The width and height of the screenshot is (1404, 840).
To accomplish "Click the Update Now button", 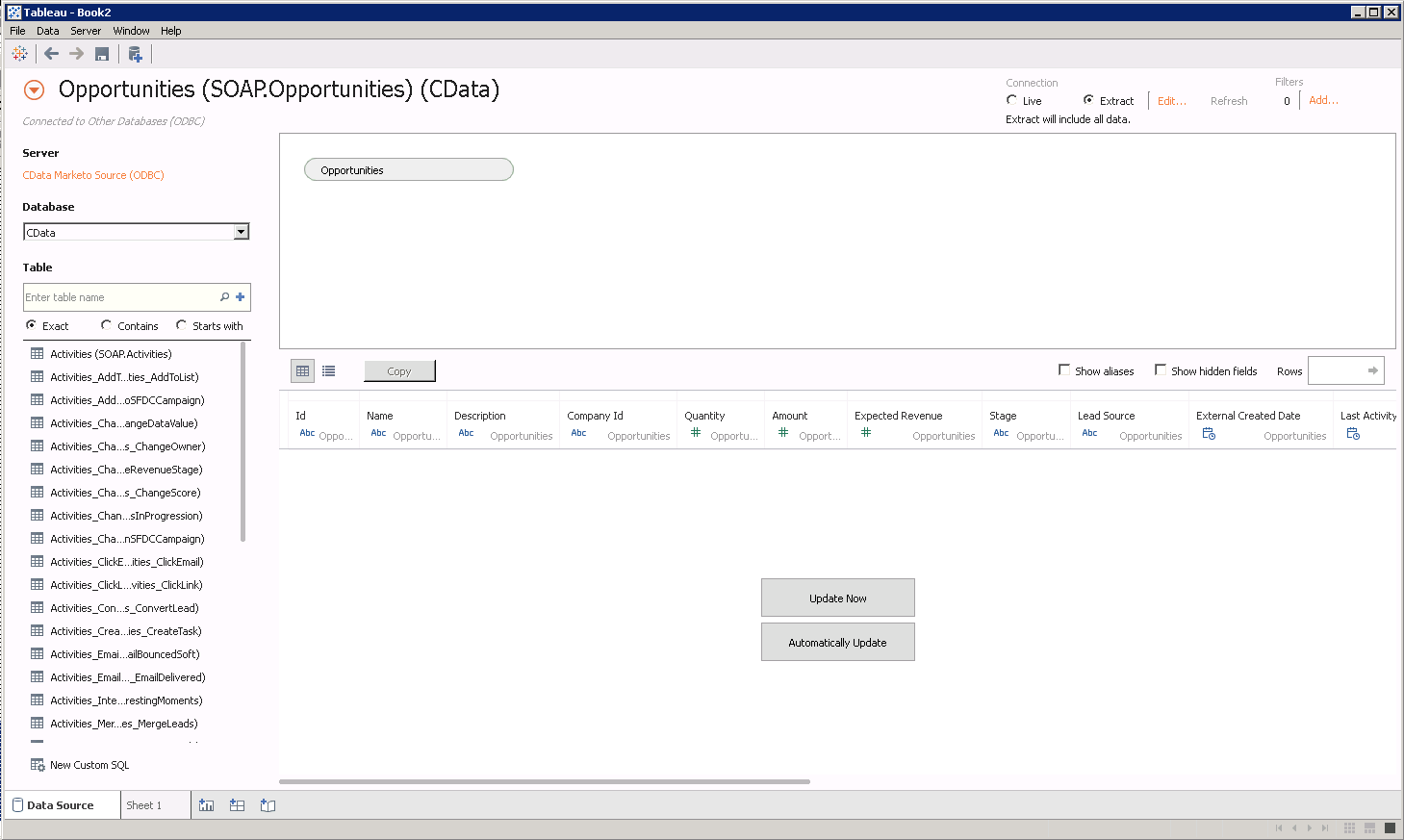I will [x=837, y=598].
